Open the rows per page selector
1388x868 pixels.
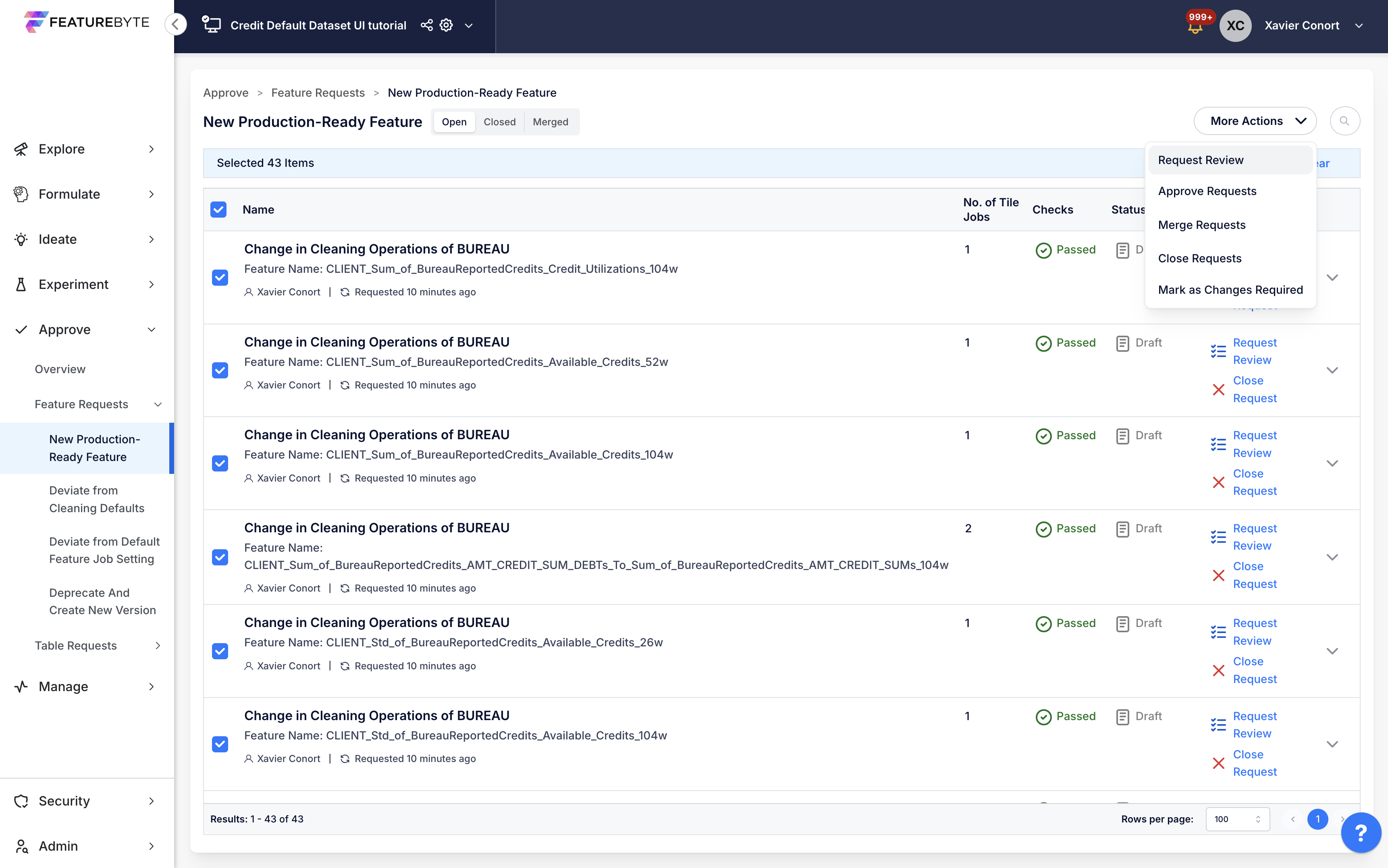tap(1237, 819)
